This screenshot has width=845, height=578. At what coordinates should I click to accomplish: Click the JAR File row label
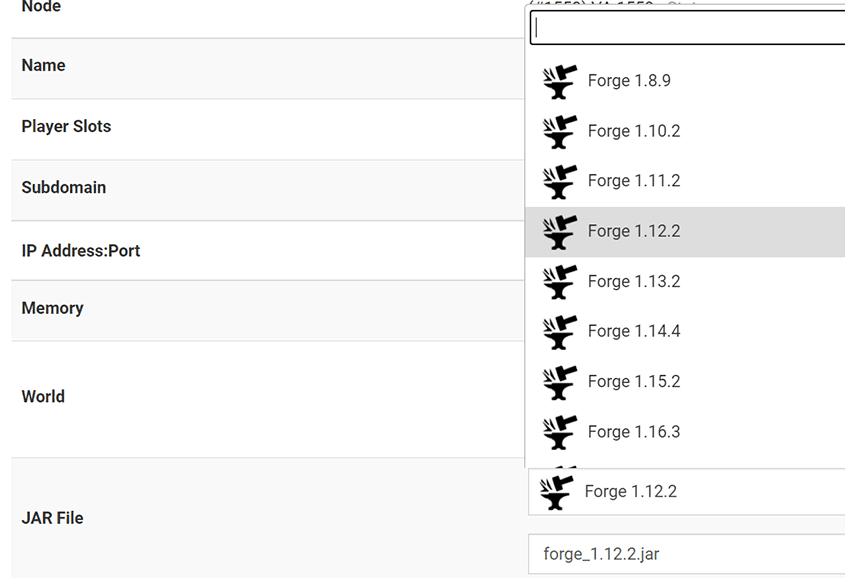click(52, 518)
